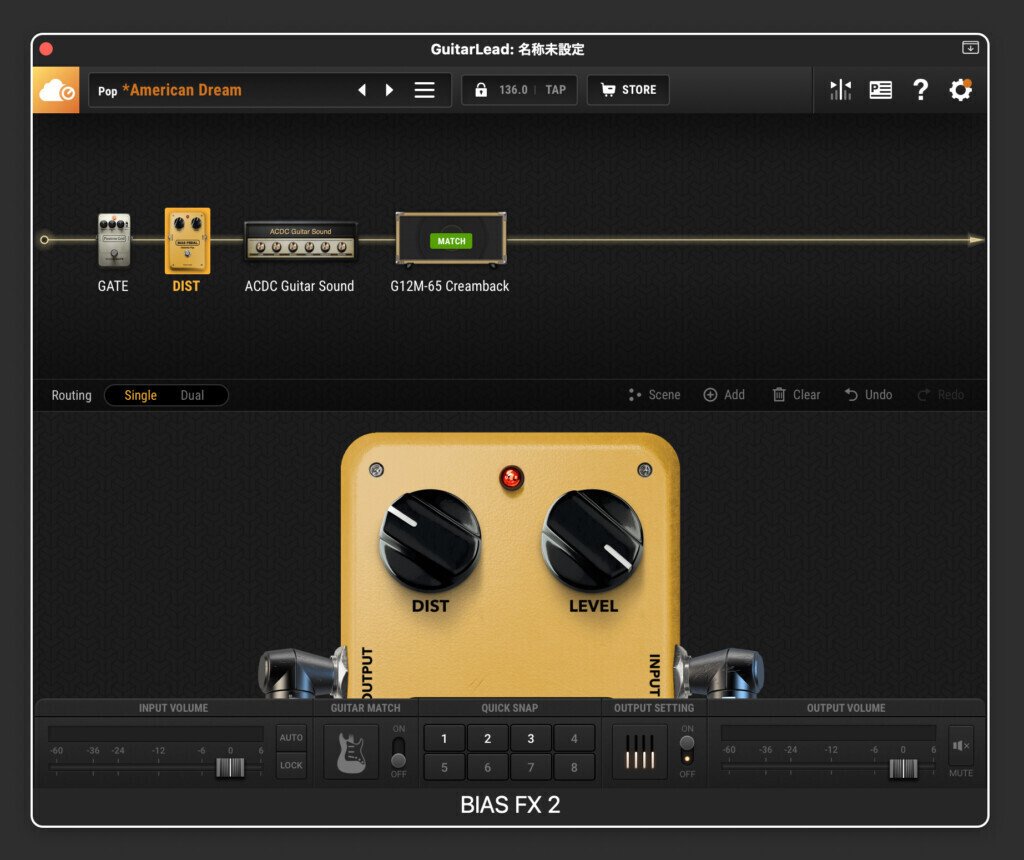Select the G12M-65 Creamback cabinet
The height and width of the screenshot is (860, 1024).
tap(451, 240)
